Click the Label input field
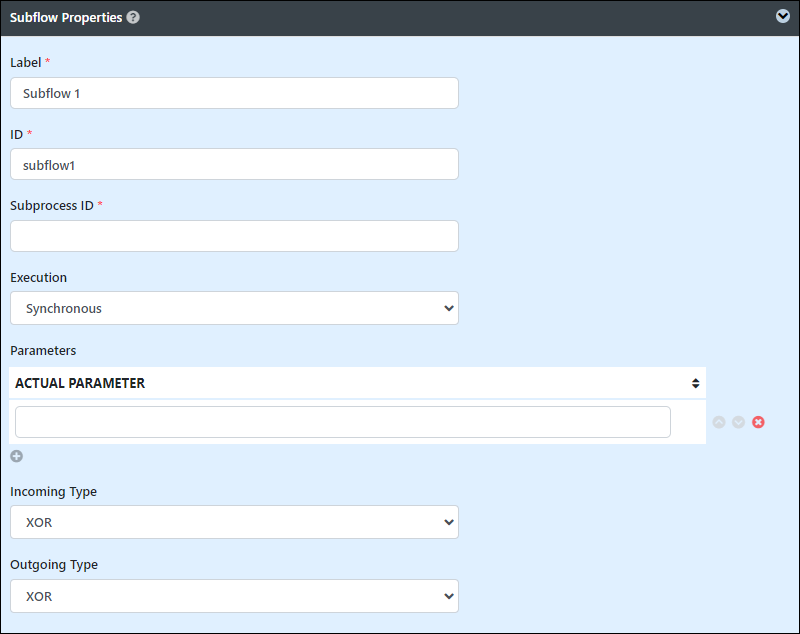The height and width of the screenshot is (634, 800). coord(234,93)
